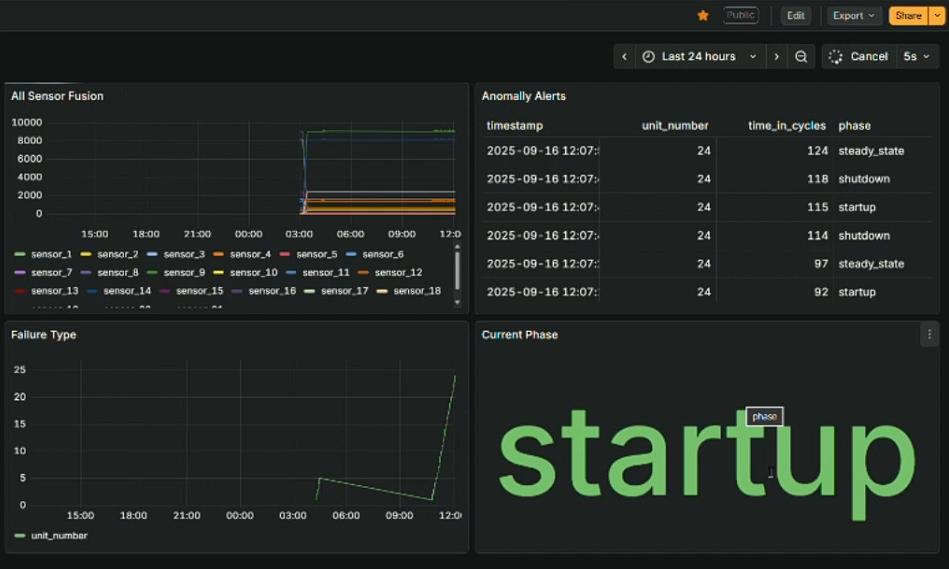Open dashboard Edit mode
Image resolution: width=949 pixels, height=569 pixels.
[796, 16]
